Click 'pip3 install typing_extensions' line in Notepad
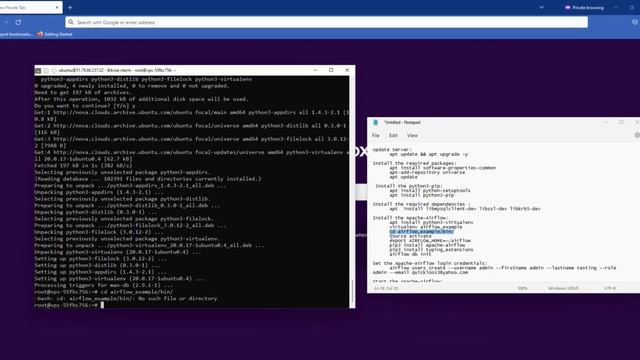This screenshot has width=640, height=360. tap(431, 249)
